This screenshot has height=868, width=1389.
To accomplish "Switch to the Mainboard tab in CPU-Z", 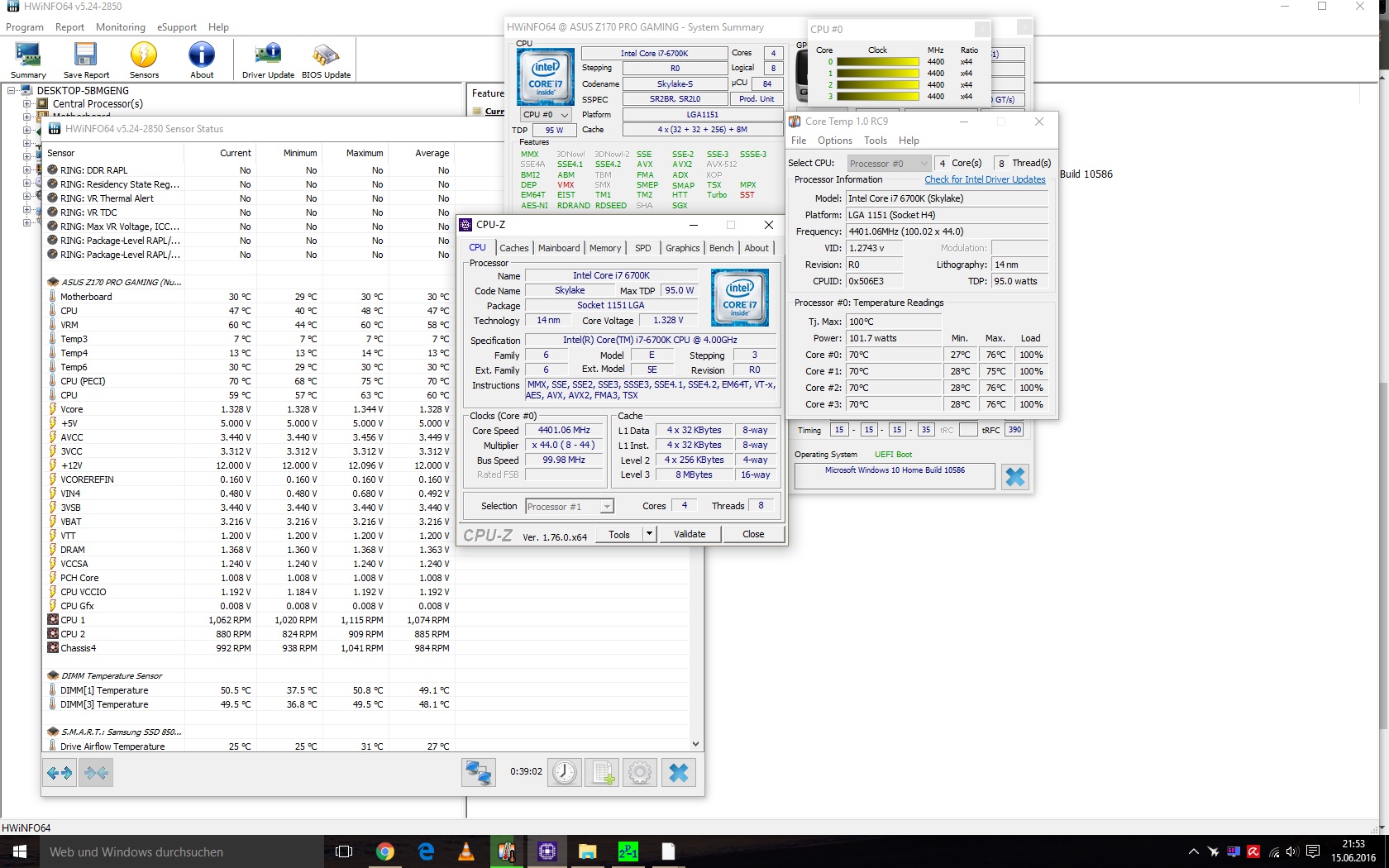I will [x=559, y=248].
